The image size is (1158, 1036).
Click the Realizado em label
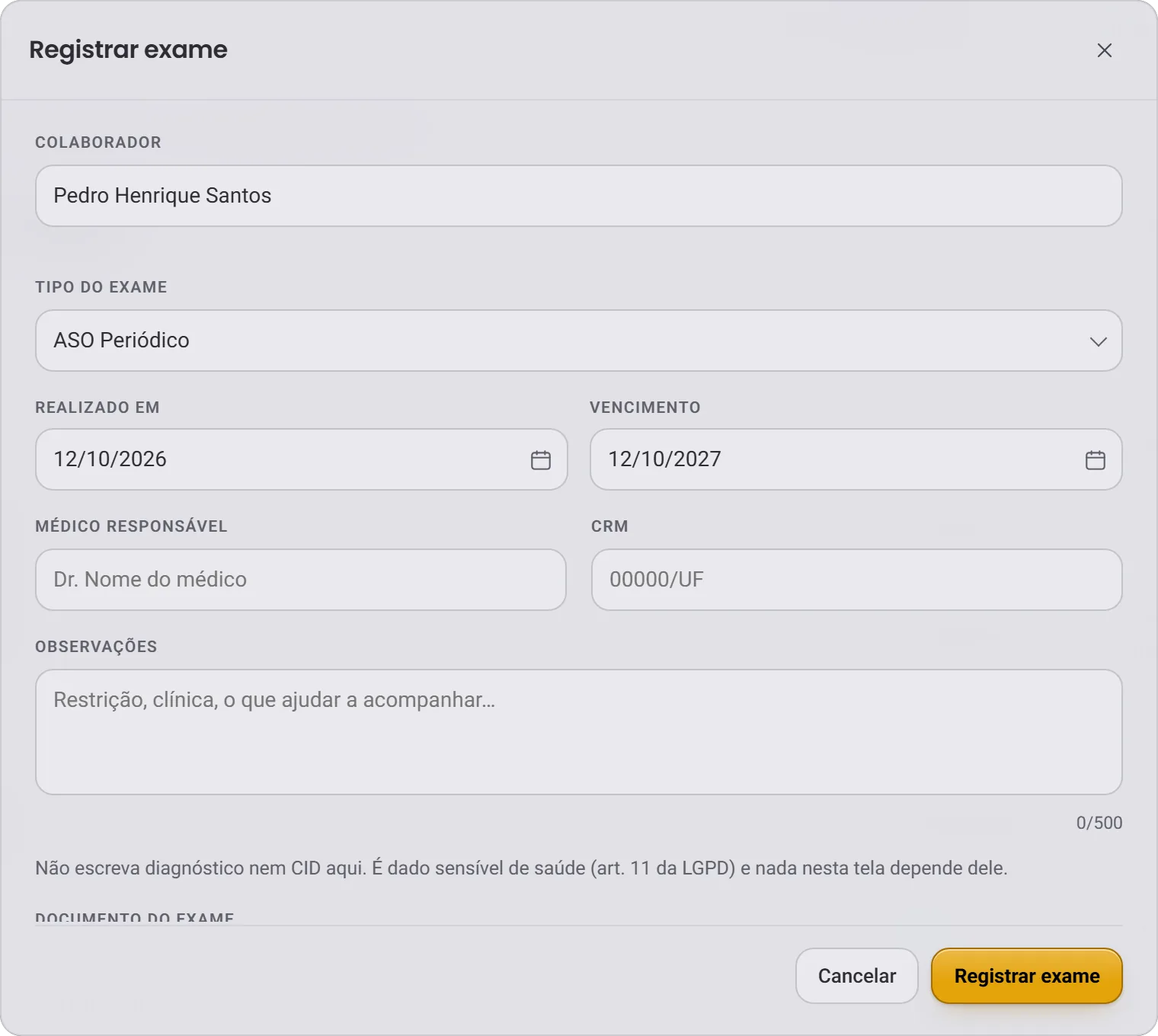click(98, 408)
